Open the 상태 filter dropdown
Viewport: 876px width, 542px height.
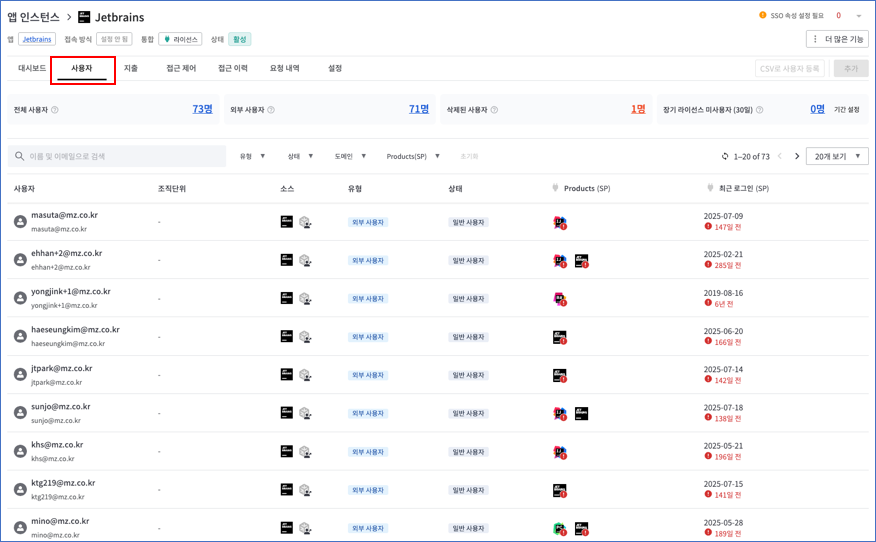[300, 157]
